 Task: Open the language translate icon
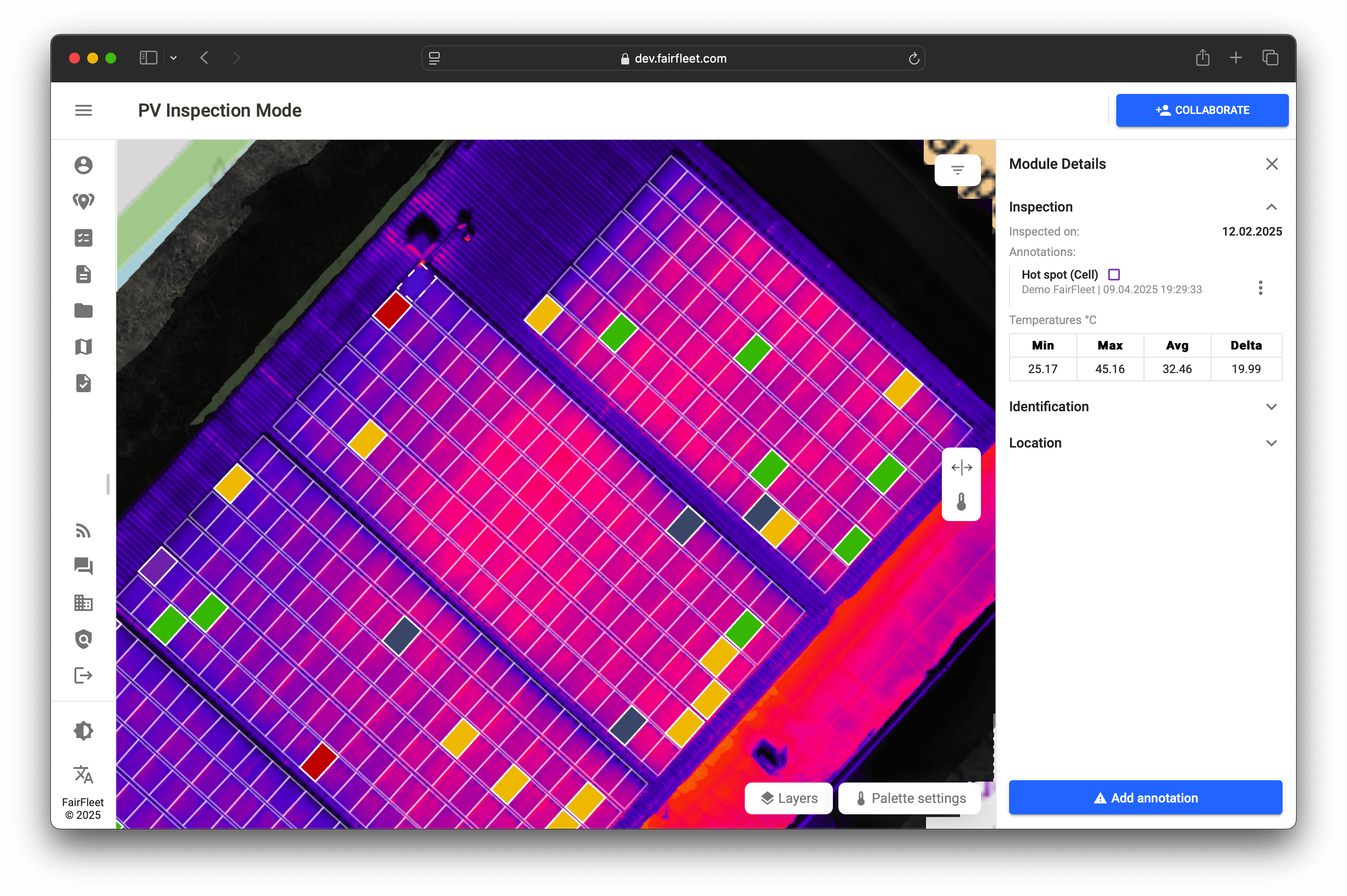[x=84, y=774]
